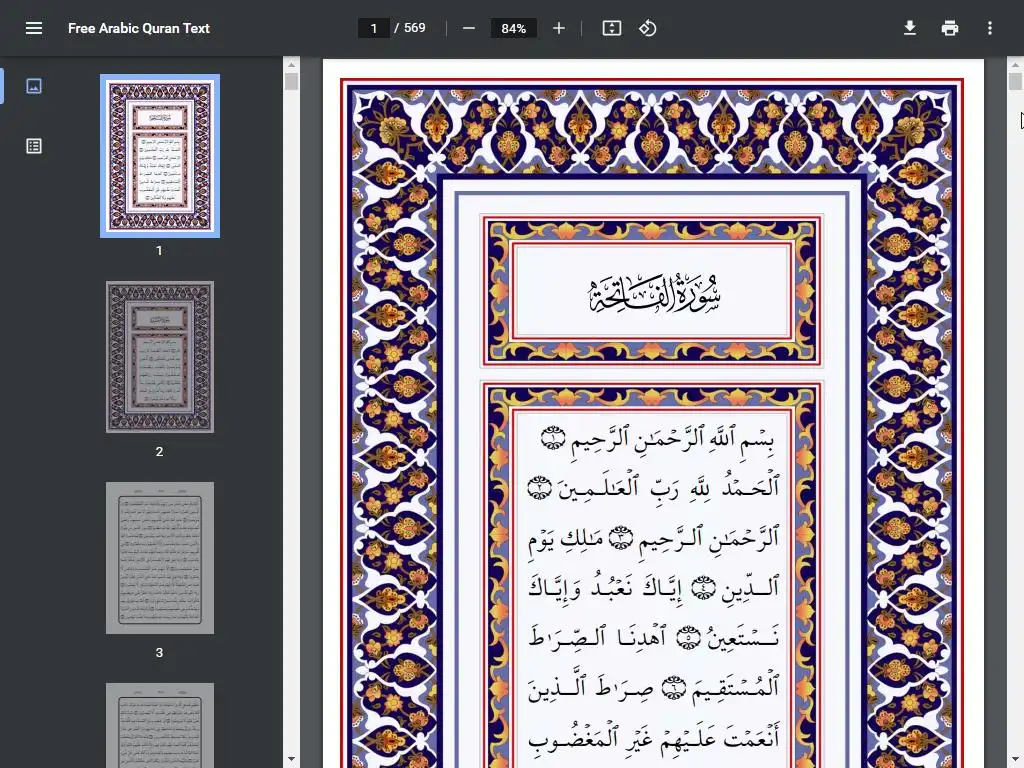Click the document scrollbar up arrow

(x=1016, y=65)
